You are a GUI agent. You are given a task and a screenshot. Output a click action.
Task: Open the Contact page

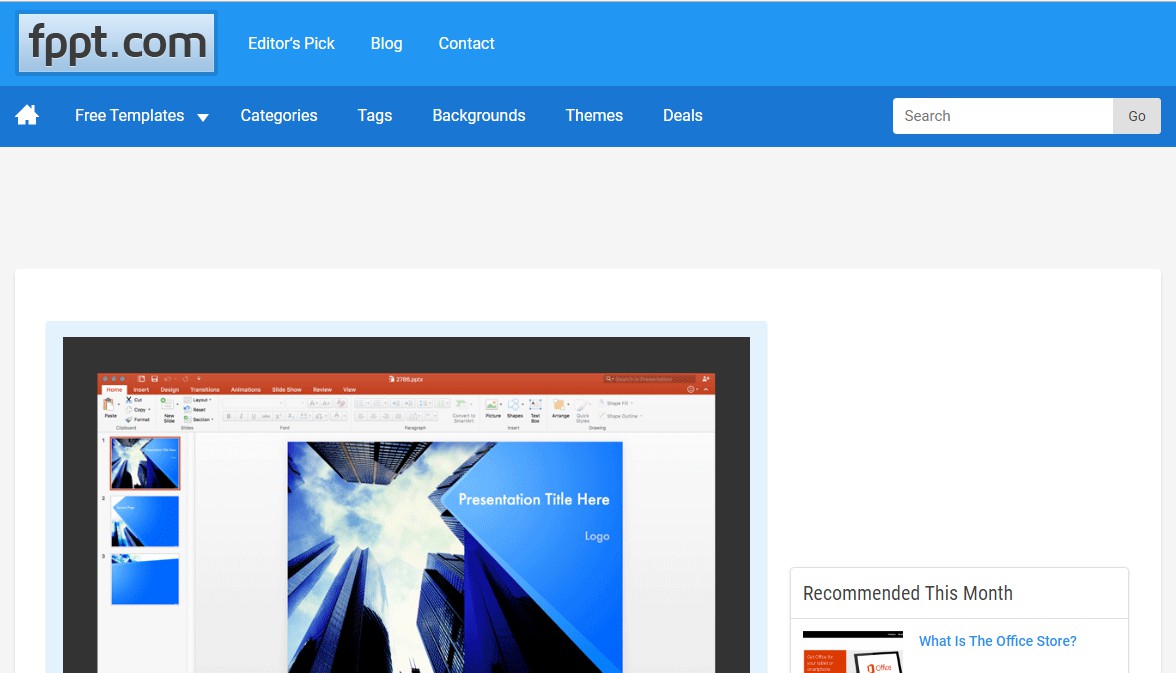tap(466, 44)
